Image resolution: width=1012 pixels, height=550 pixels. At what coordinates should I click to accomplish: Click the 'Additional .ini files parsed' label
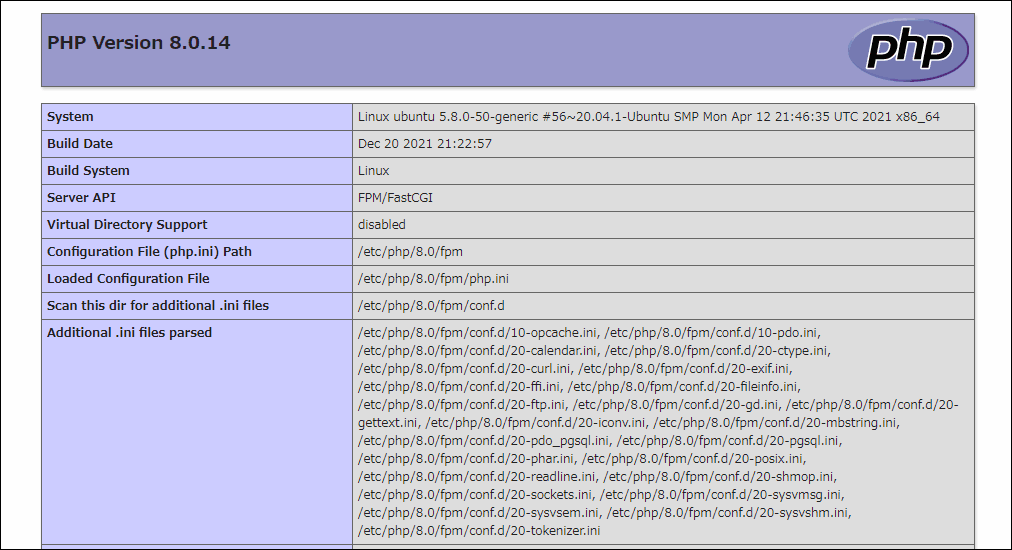[129, 333]
